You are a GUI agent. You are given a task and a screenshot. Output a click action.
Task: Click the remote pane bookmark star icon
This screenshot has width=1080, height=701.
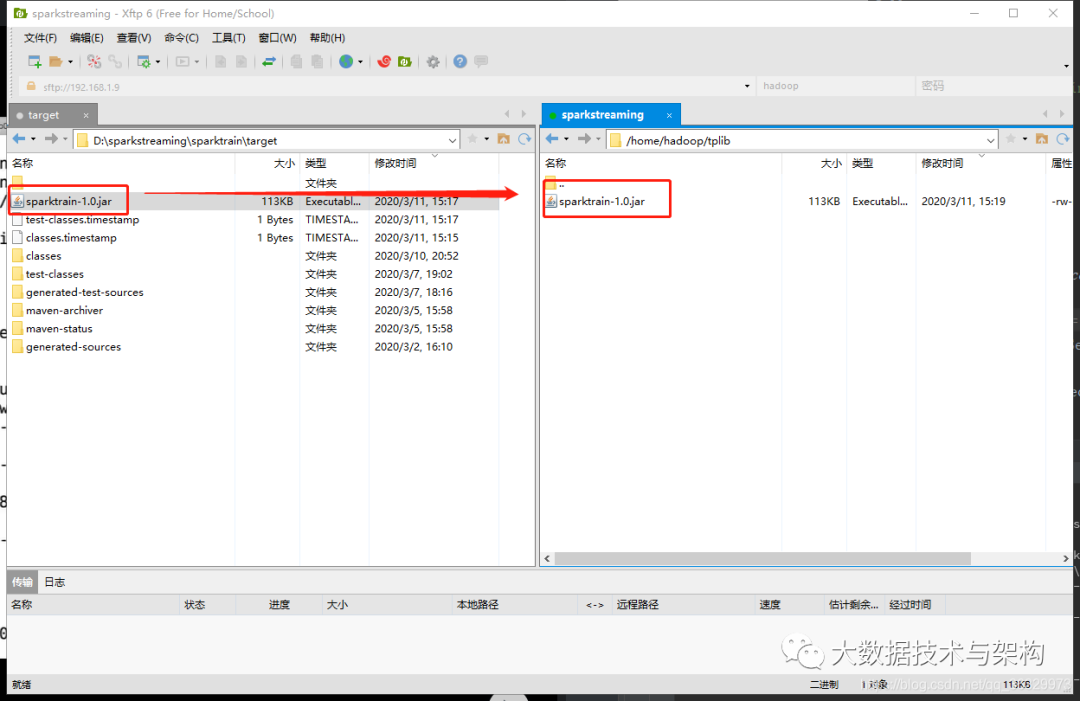pyautogui.click(x=1011, y=139)
